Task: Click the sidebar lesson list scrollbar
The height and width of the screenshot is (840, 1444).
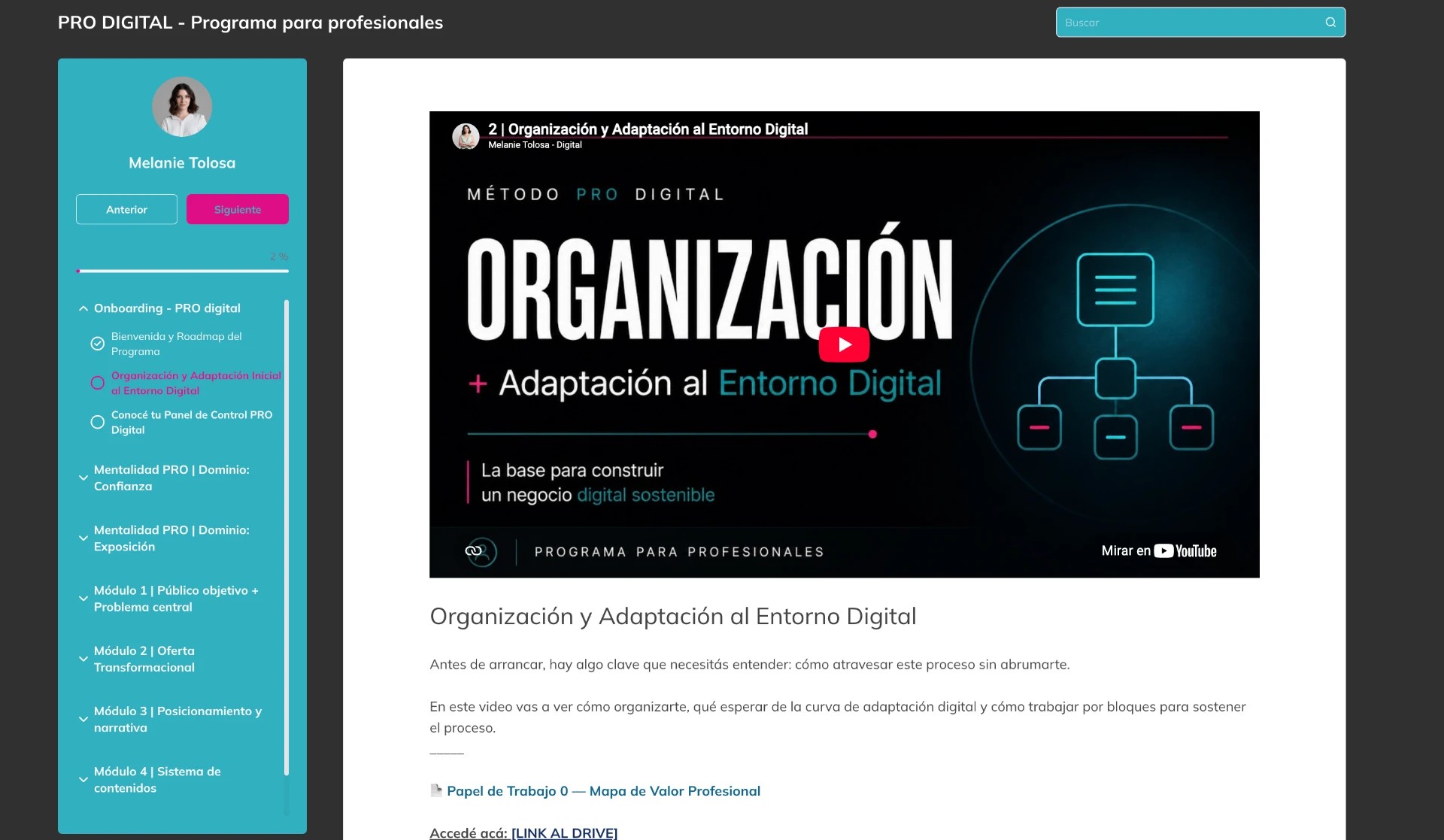Action: coord(287,538)
